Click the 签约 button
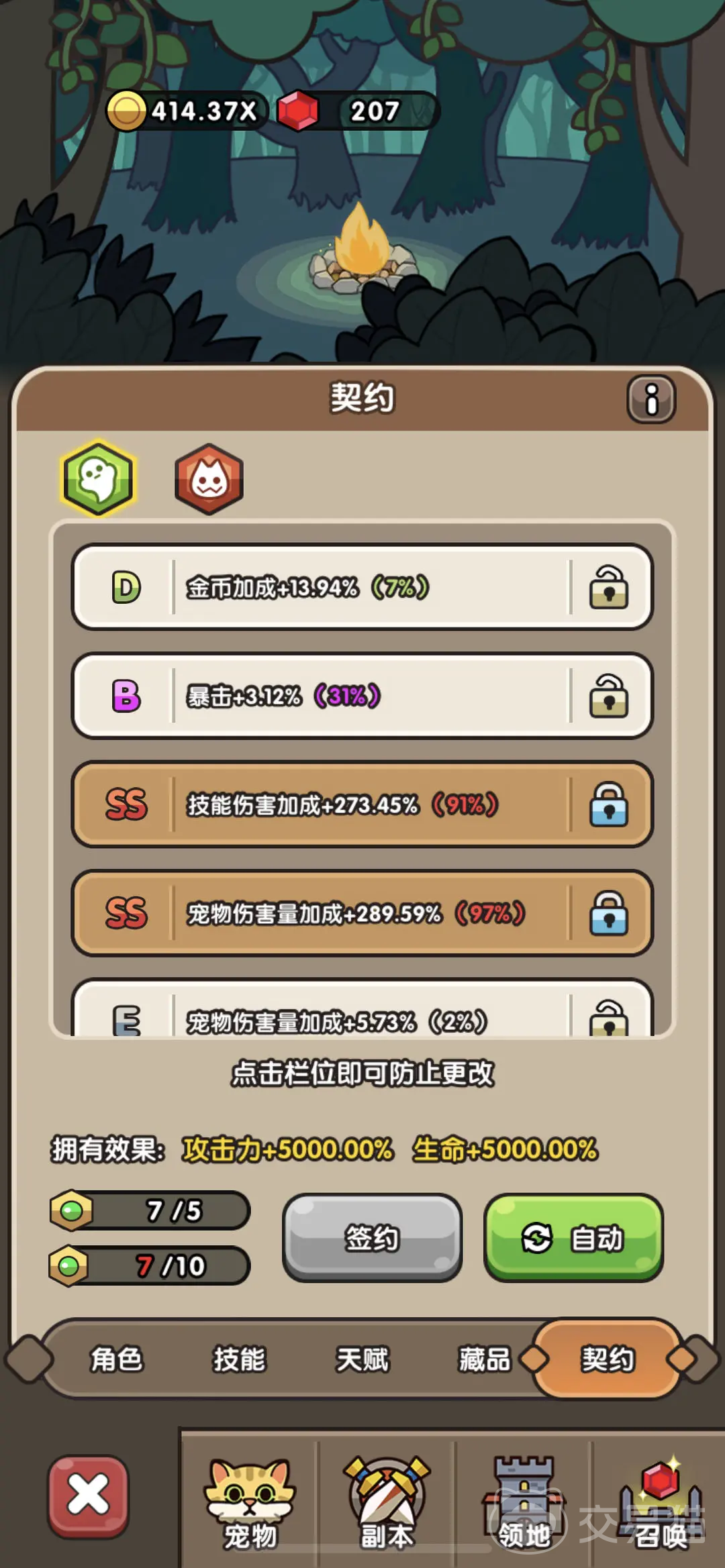725x1568 pixels. click(372, 1237)
